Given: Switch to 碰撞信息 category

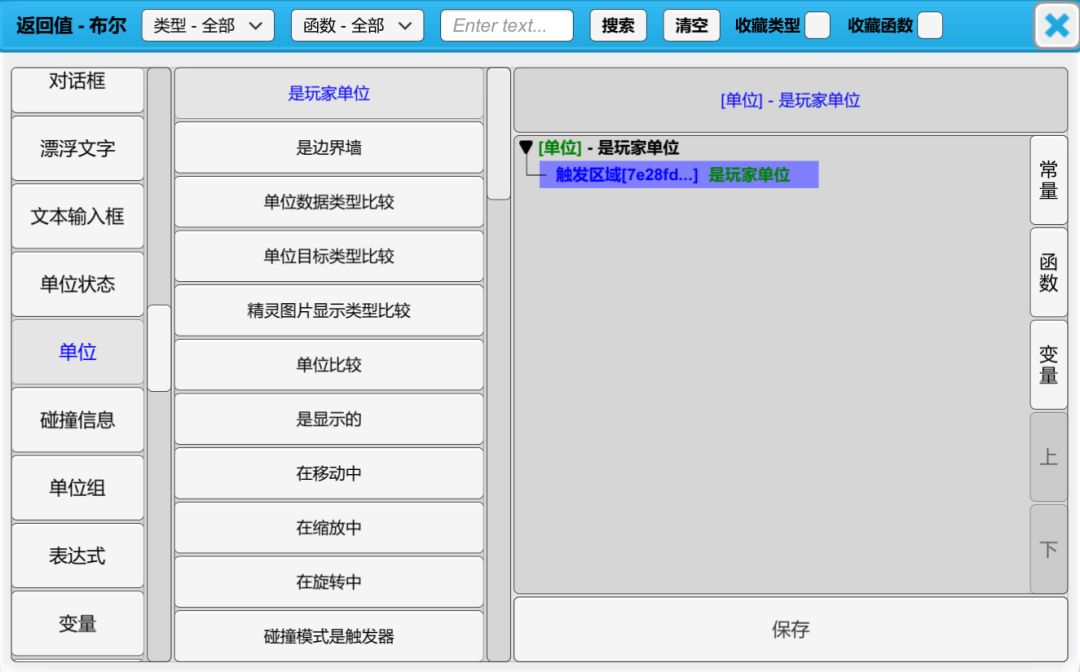Looking at the screenshot, I should pos(78,420).
